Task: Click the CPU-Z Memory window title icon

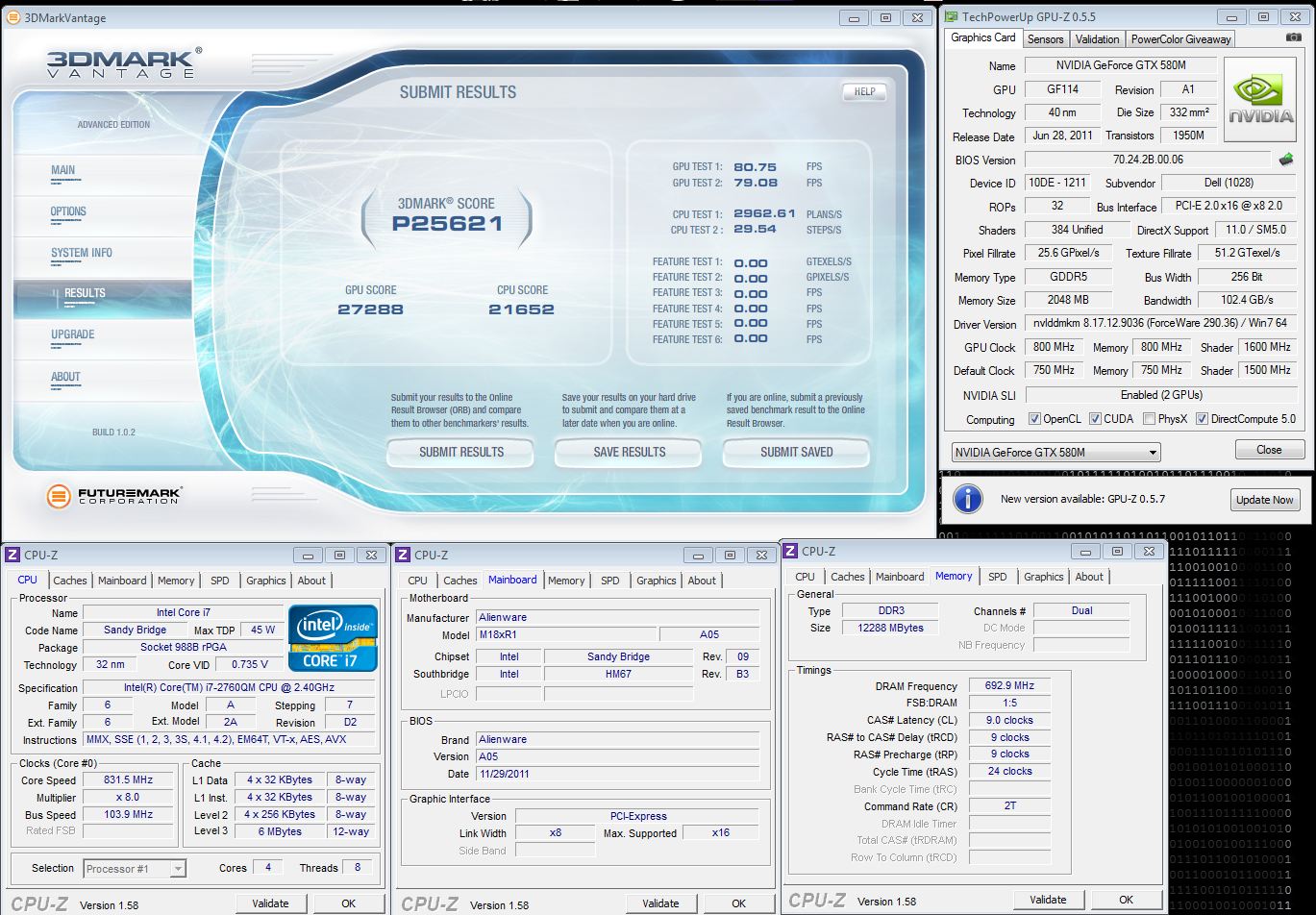Action: [x=790, y=551]
